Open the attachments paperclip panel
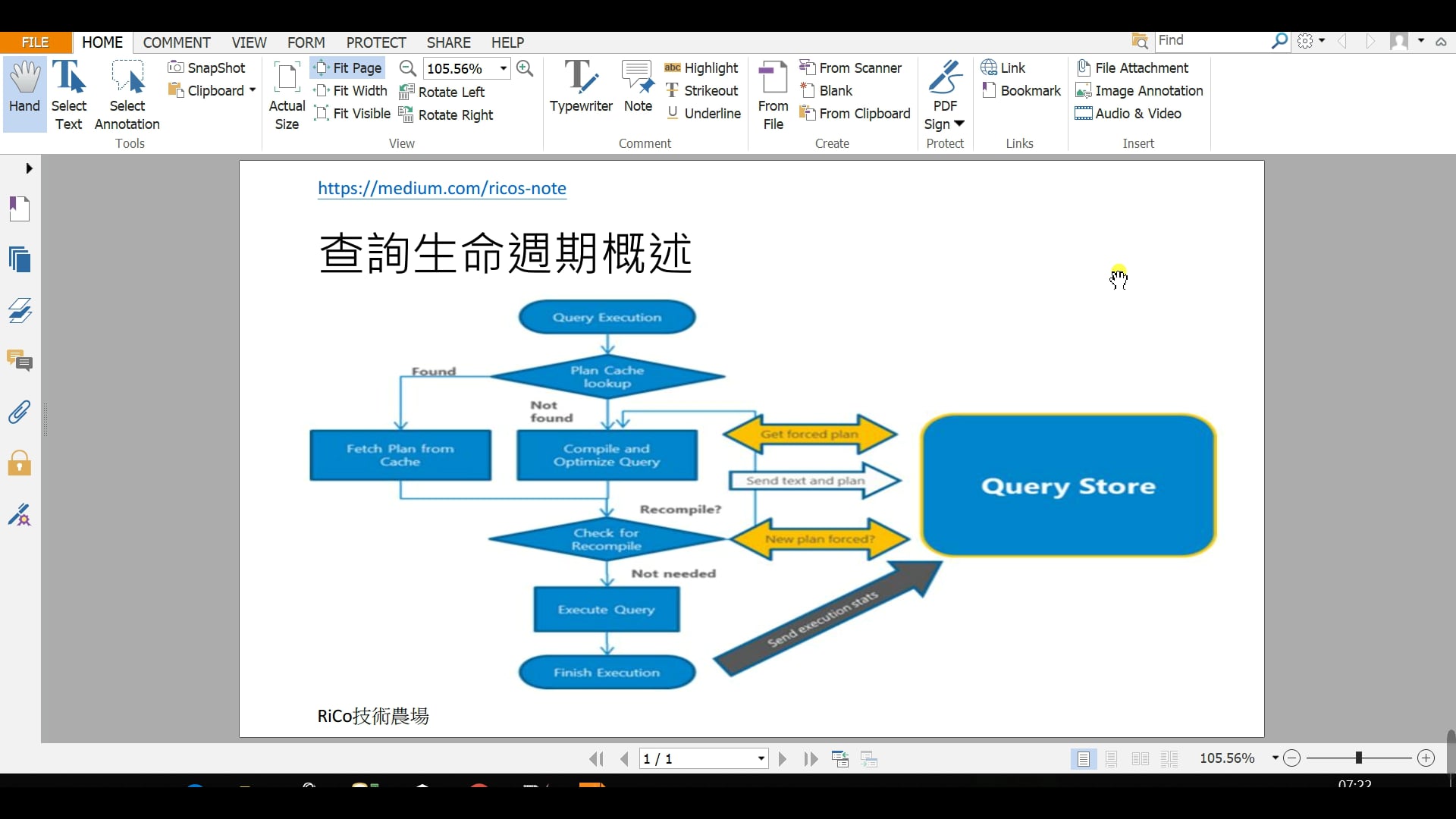Image resolution: width=1456 pixels, height=819 pixels. (20, 413)
